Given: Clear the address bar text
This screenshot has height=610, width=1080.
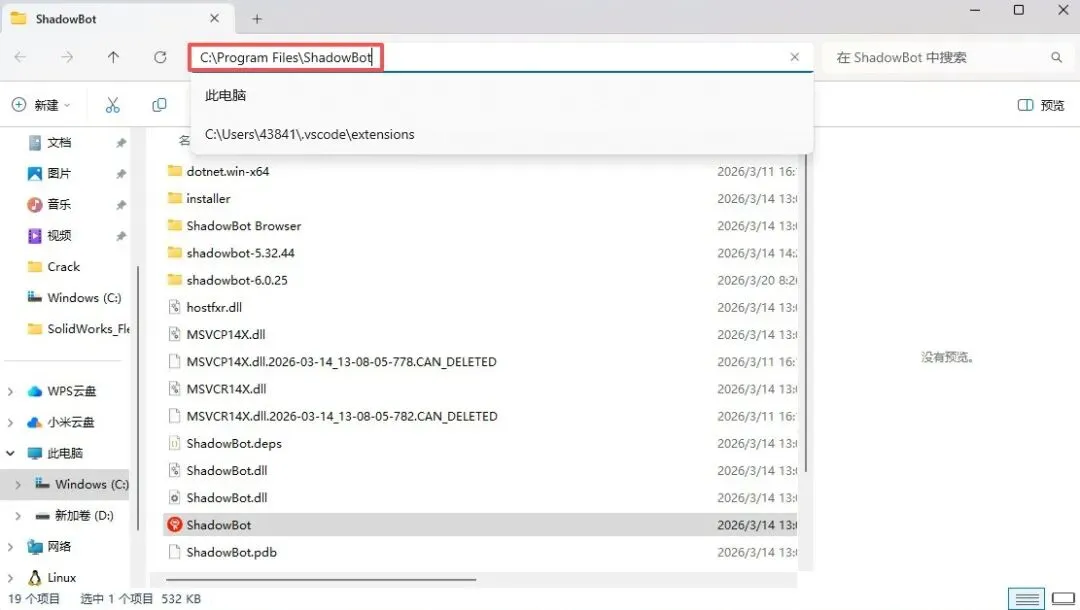Looking at the screenshot, I should point(794,57).
